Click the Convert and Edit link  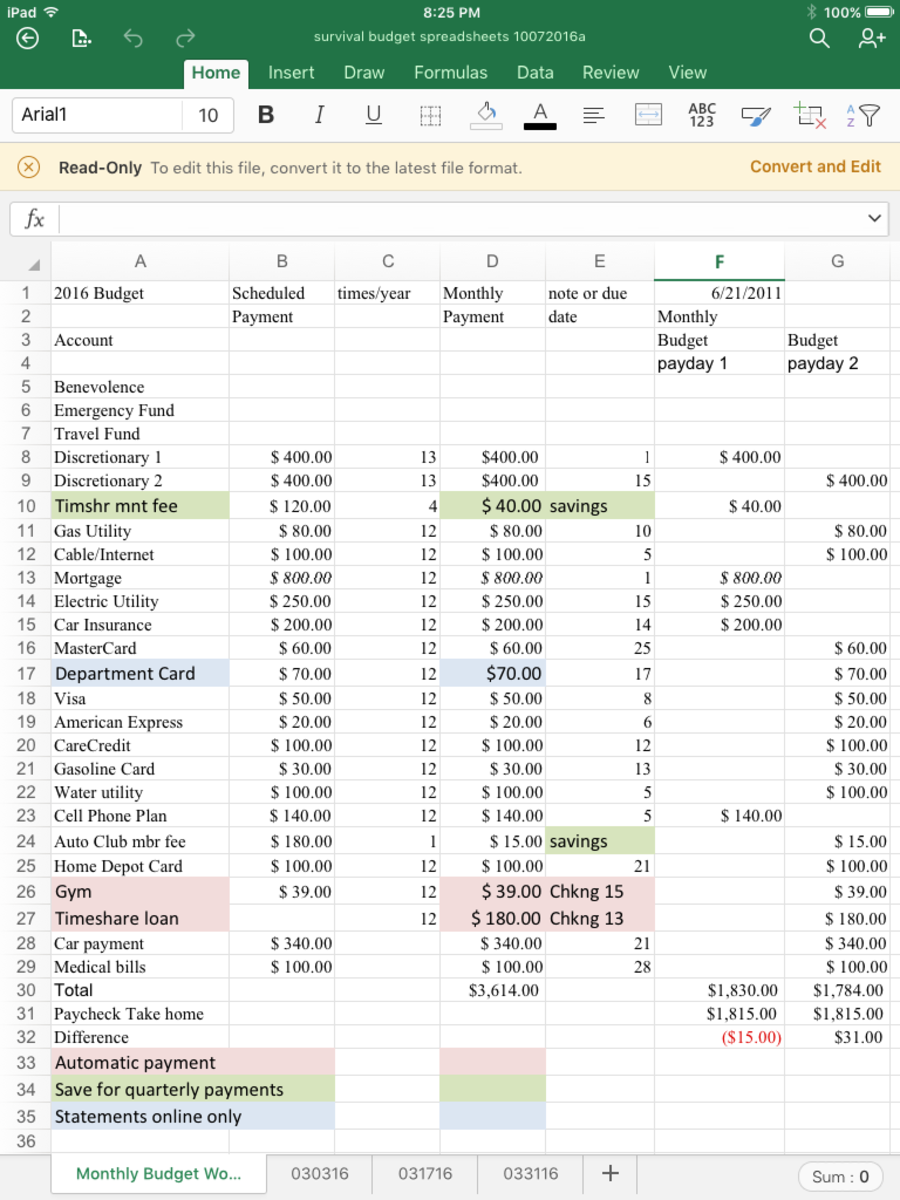[x=815, y=167]
